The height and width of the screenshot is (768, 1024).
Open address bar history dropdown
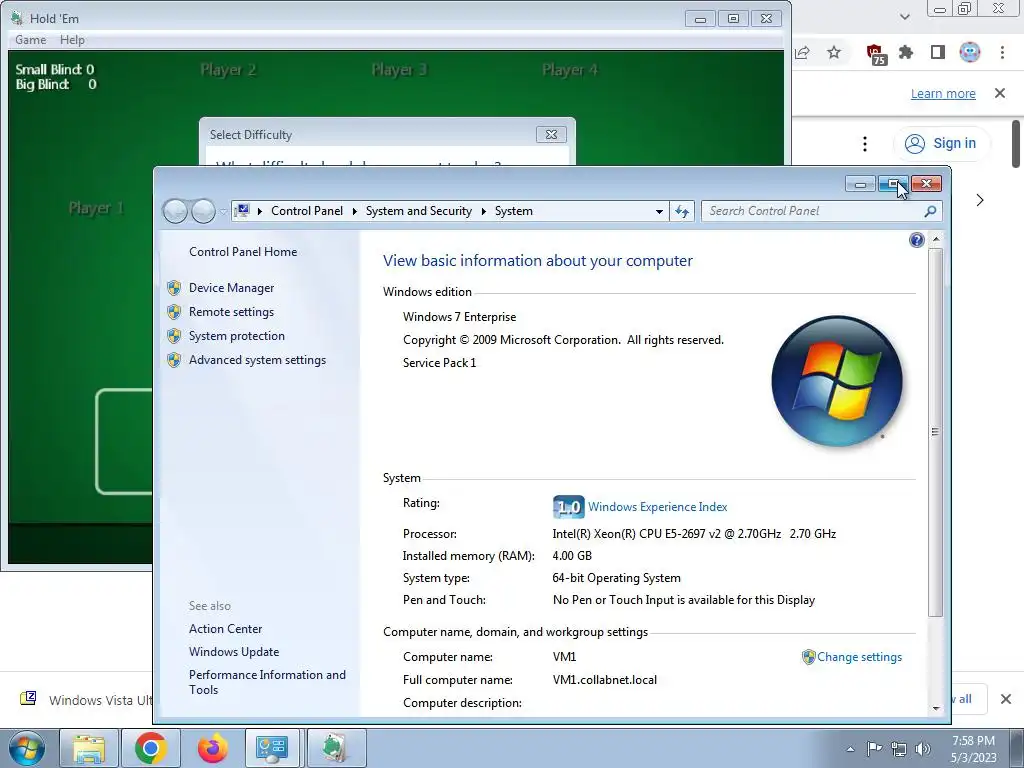659,211
